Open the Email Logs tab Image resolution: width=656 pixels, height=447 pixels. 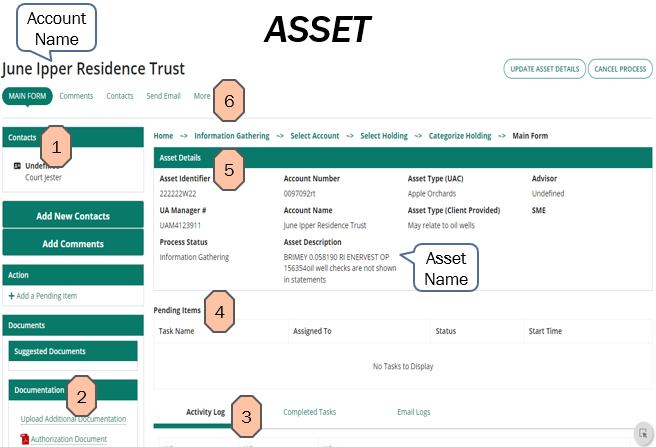(414, 412)
